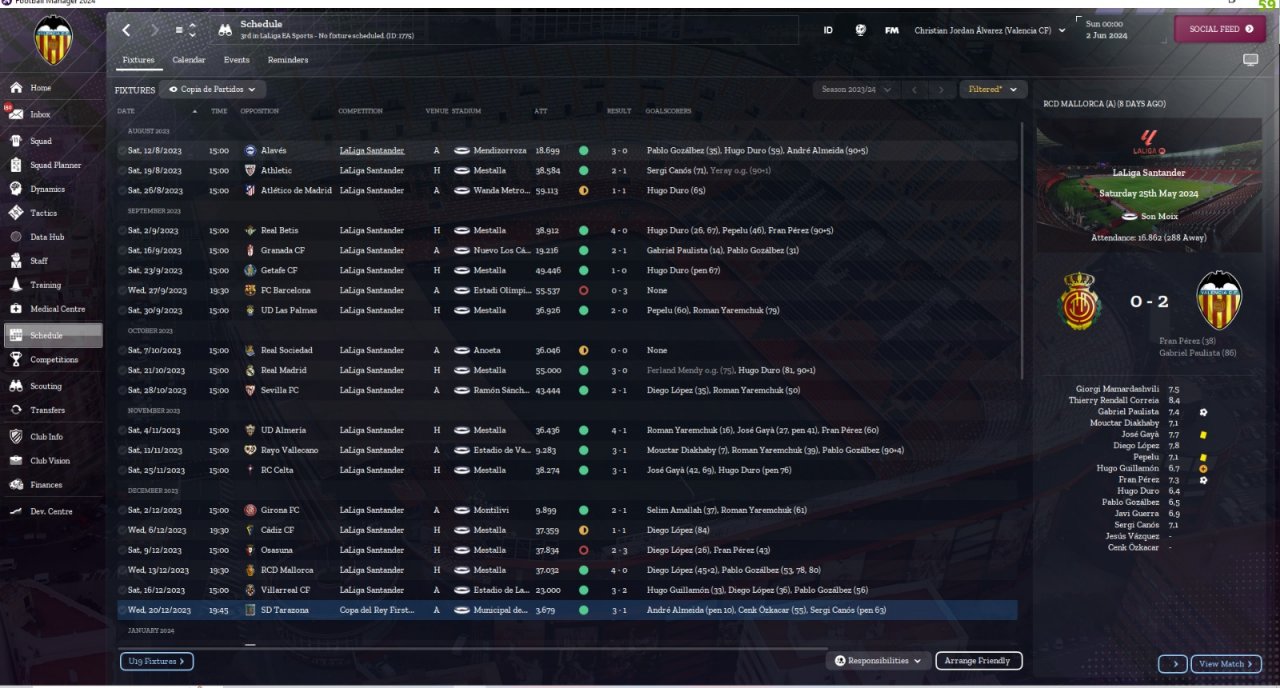This screenshot has width=1280, height=688.
Task: Open Scouting binoculars in the sidebar
Action: (16, 385)
